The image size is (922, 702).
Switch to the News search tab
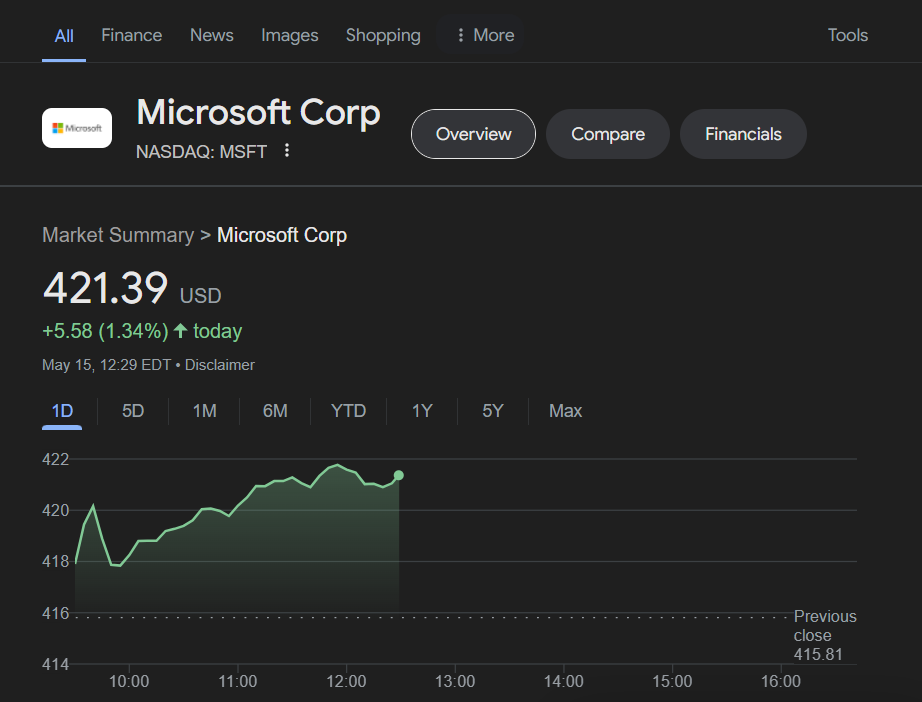point(211,35)
